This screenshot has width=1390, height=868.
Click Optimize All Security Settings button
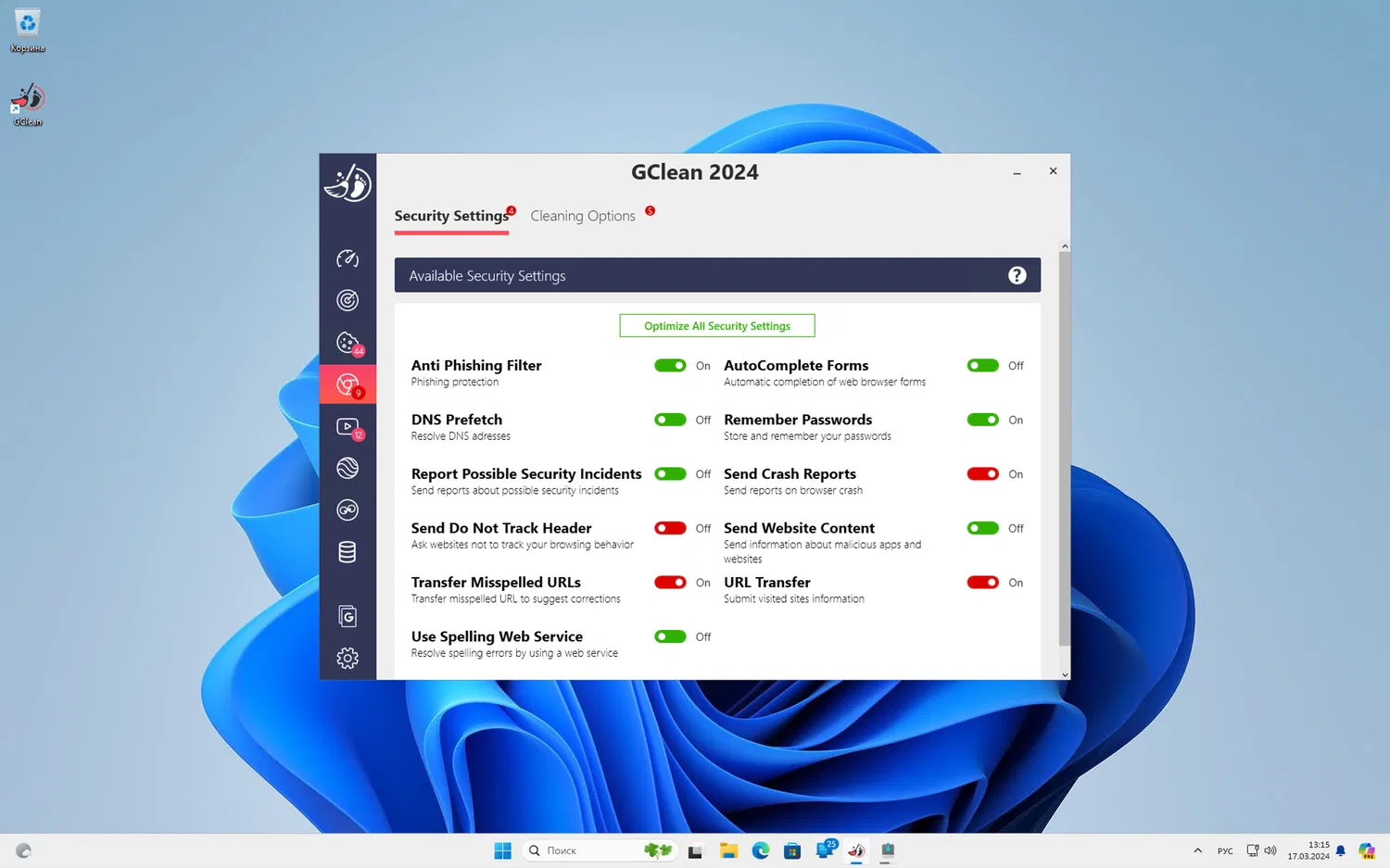pyautogui.click(x=717, y=326)
